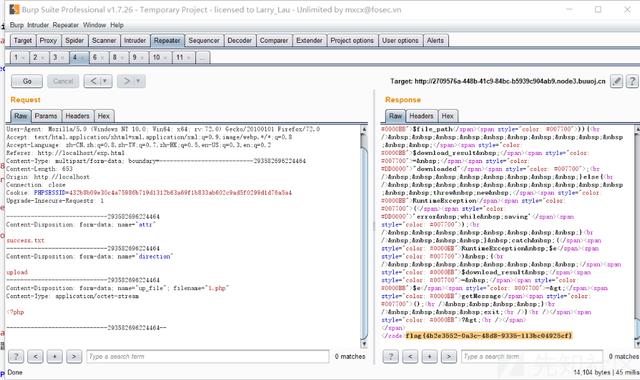This screenshot has height=380, width=640.
Task: Open the Burp menu
Action: click(16, 25)
